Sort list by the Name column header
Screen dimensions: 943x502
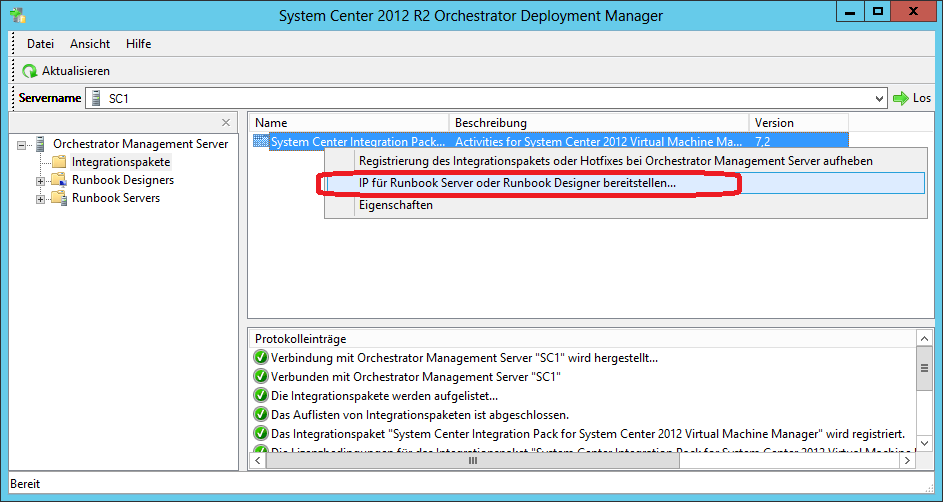[x=349, y=123]
